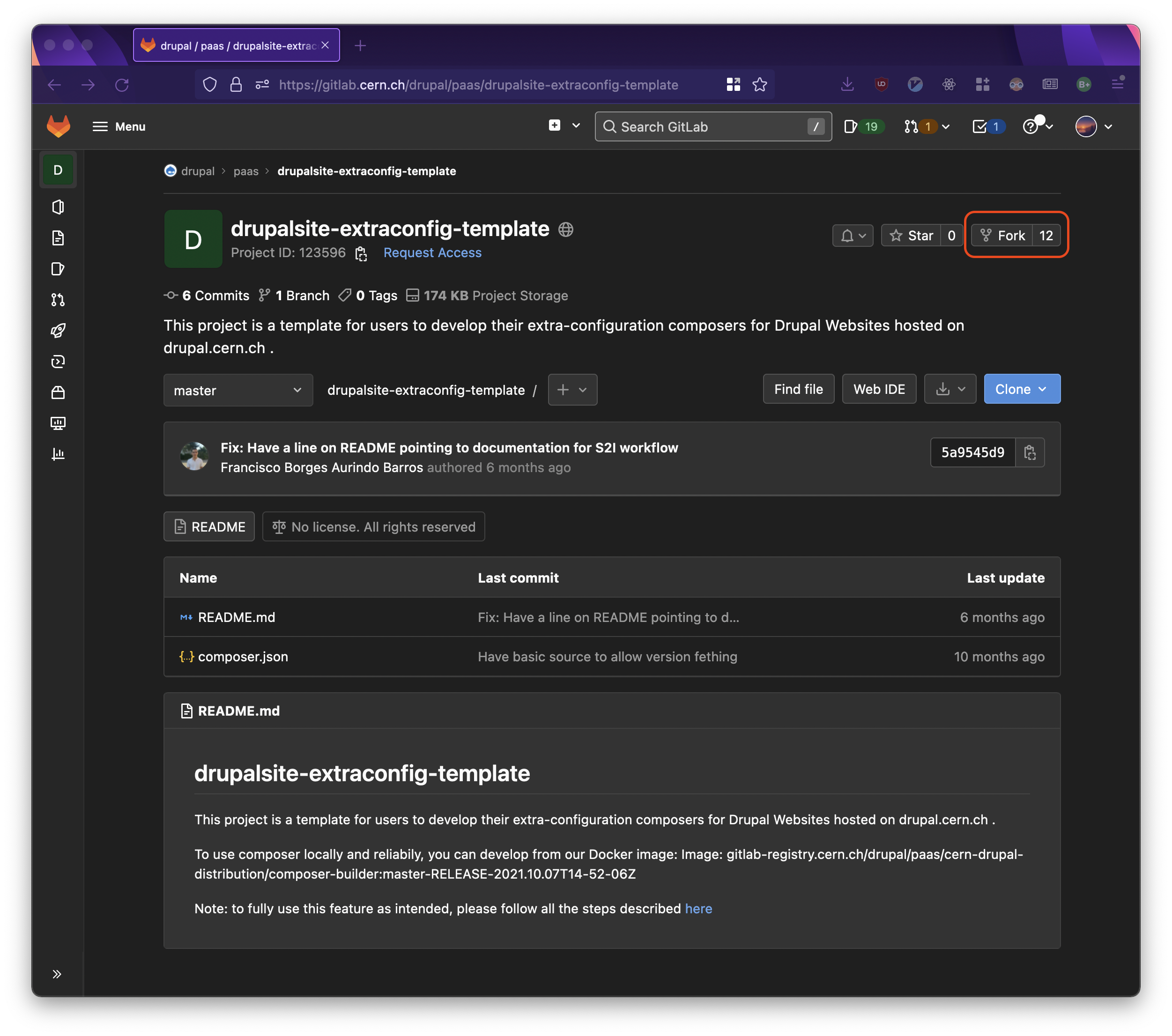Image resolution: width=1172 pixels, height=1036 pixels.
Task: Open the Help menu question icon
Action: point(1037,126)
